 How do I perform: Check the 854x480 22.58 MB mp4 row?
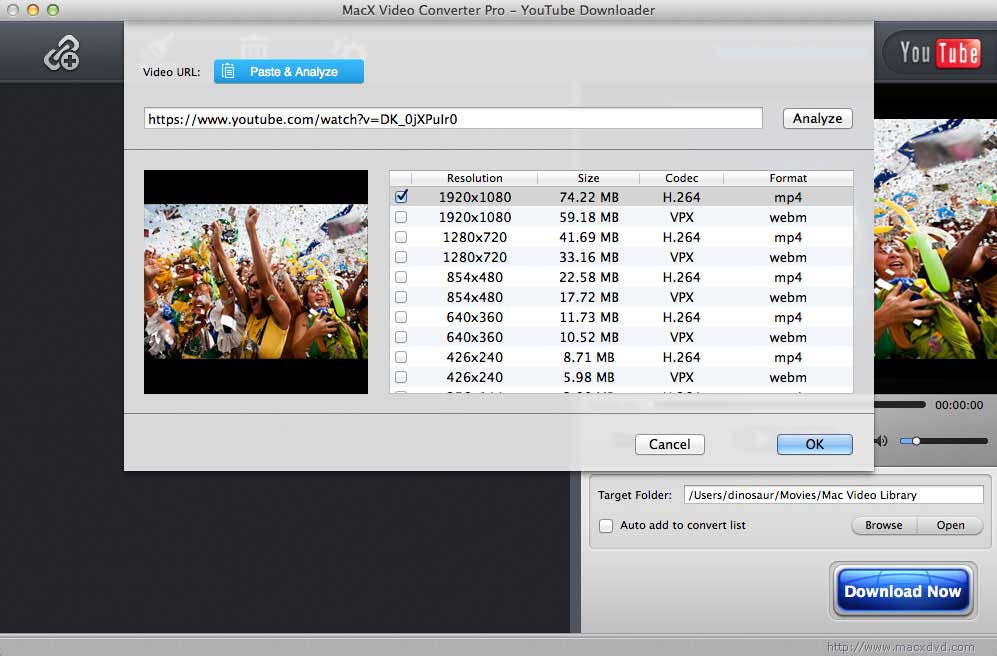coord(401,277)
